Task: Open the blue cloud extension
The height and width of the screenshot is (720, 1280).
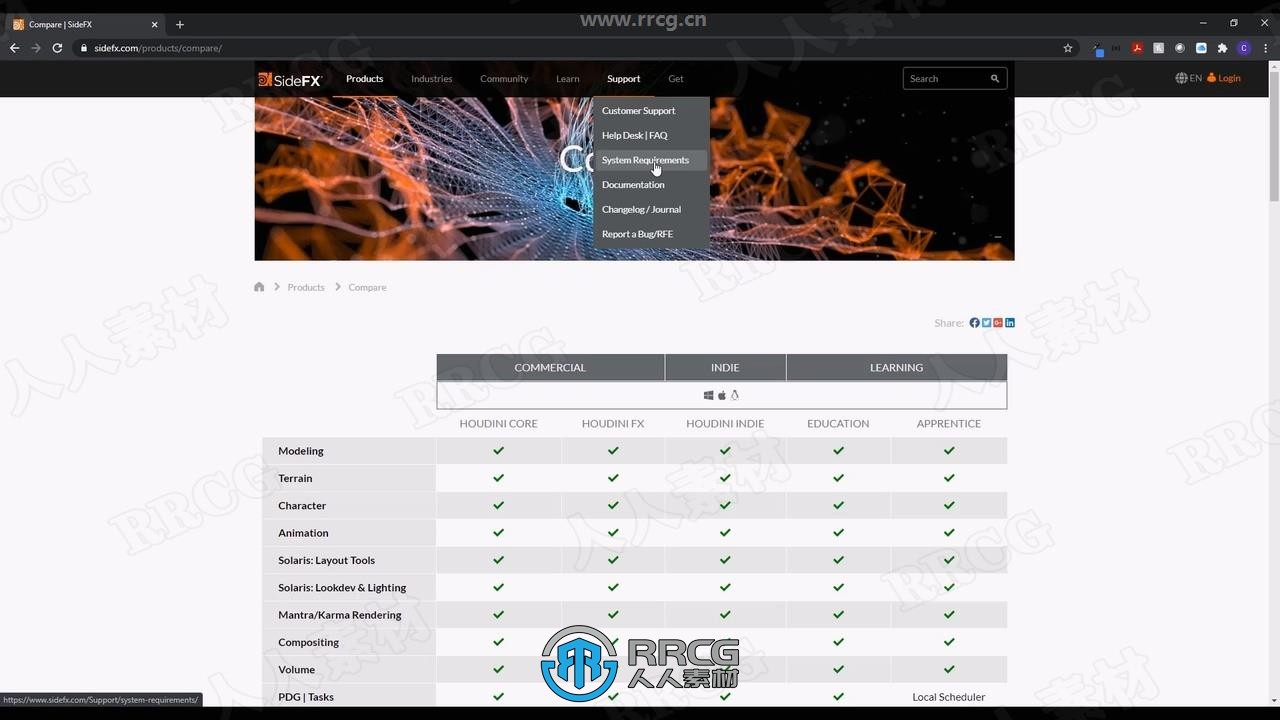Action: (1201, 48)
